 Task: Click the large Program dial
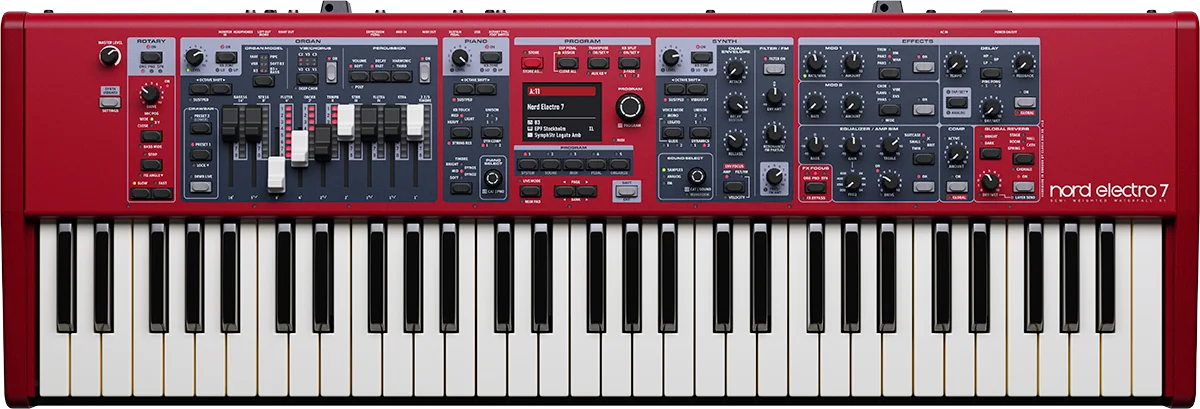(630, 107)
